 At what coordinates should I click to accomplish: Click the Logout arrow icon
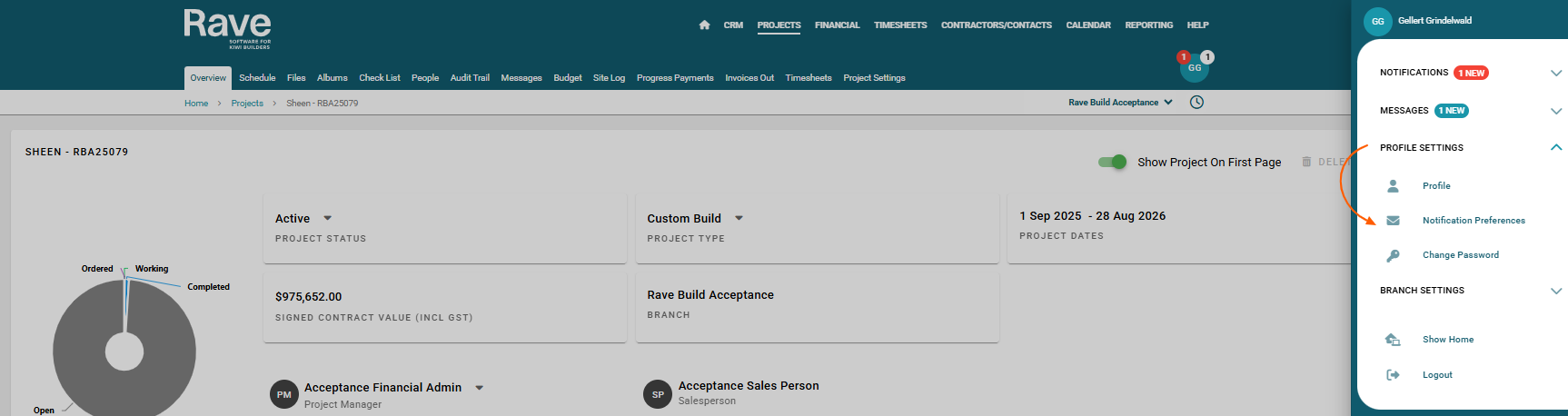coord(1393,374)
